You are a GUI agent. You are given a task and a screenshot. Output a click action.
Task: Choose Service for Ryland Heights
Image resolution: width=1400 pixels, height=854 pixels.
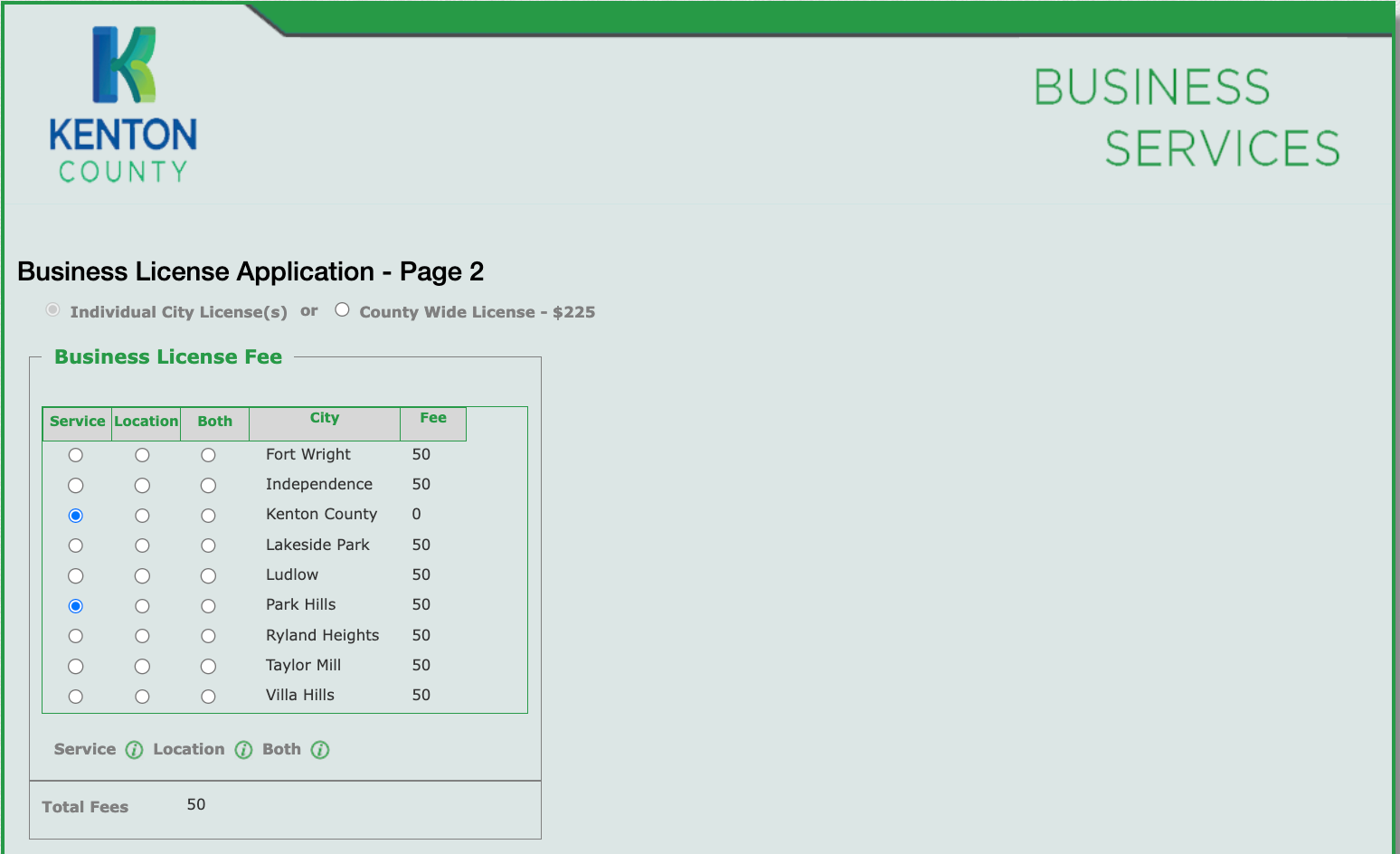pyautogui.click(x=76, y=636)
